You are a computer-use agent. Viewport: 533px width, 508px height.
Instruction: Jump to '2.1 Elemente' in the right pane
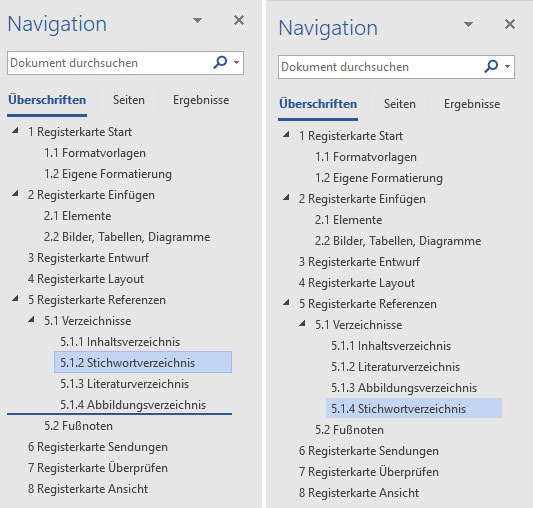click(348, 220)
